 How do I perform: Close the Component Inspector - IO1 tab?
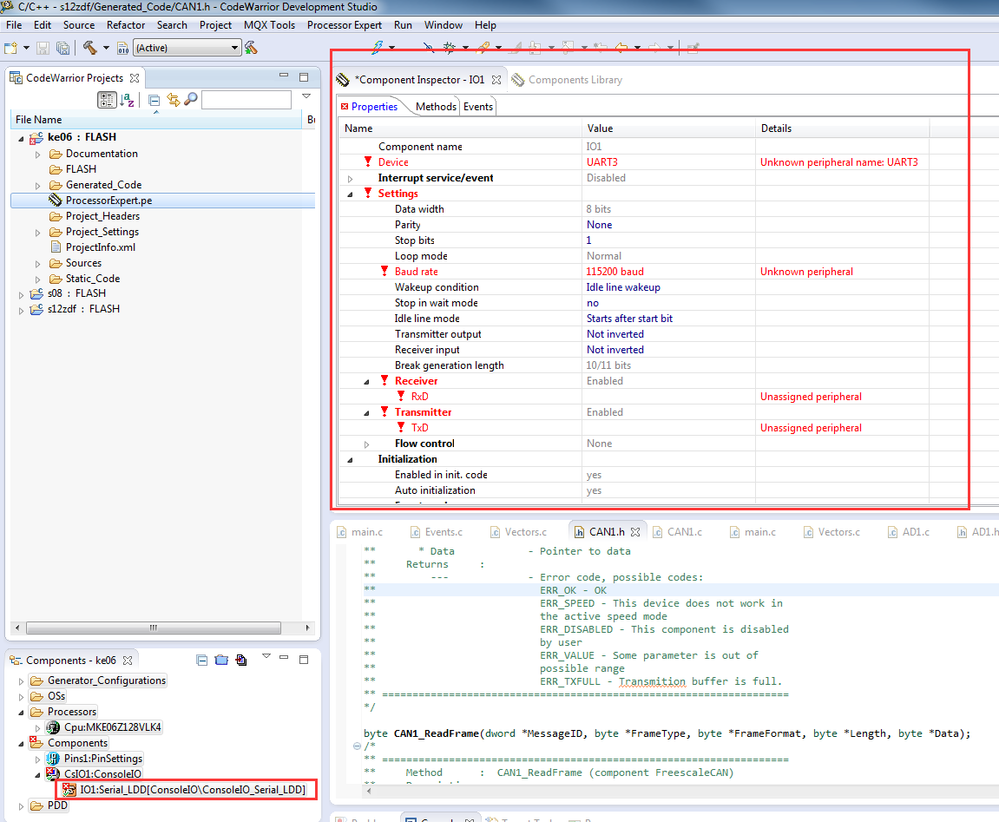click(x=497, y=80)
